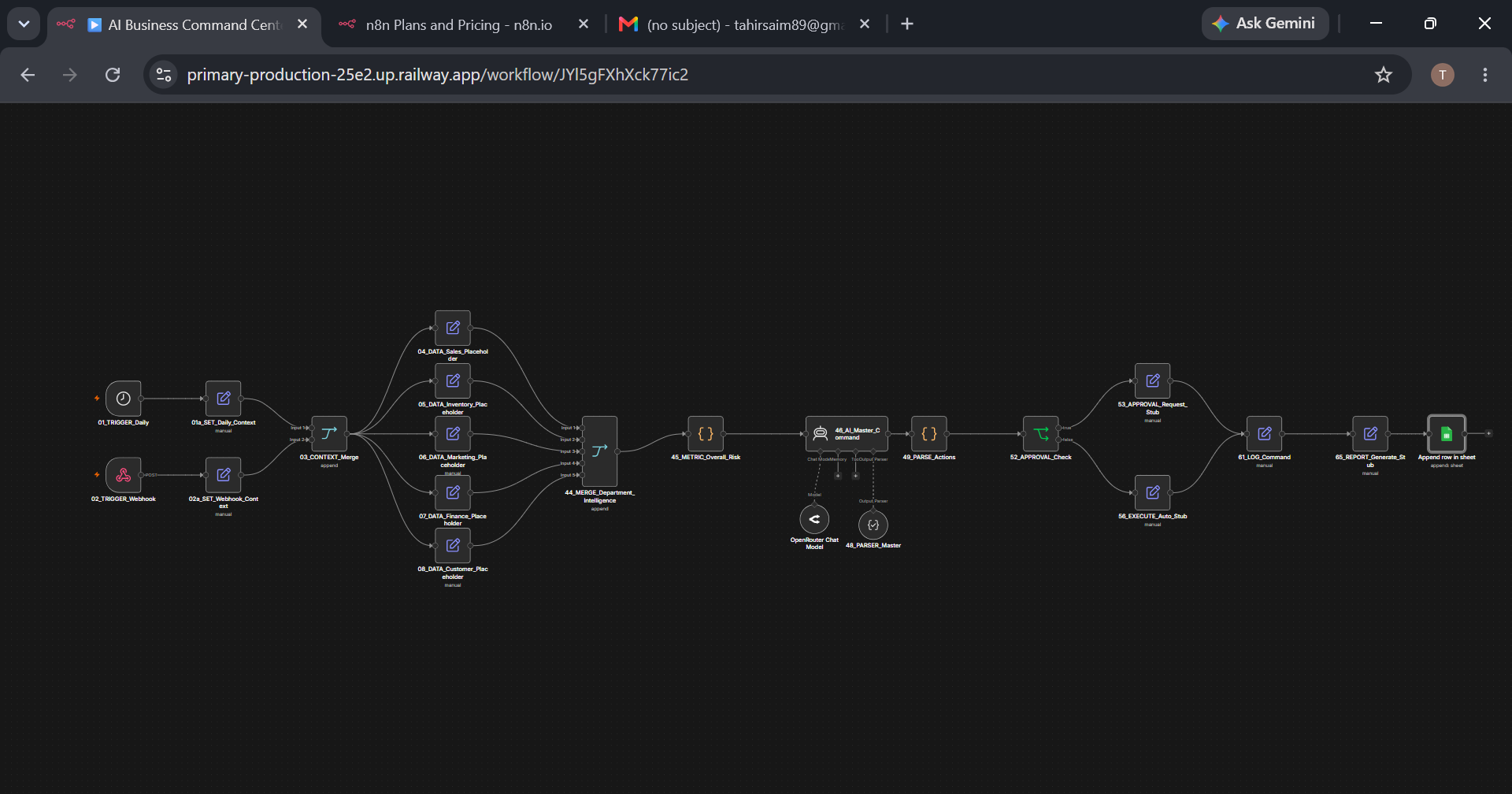Open the 07_DATA_Finance_Placeholder node
The width and height of the screenshot is (1512, 794).
453,492
